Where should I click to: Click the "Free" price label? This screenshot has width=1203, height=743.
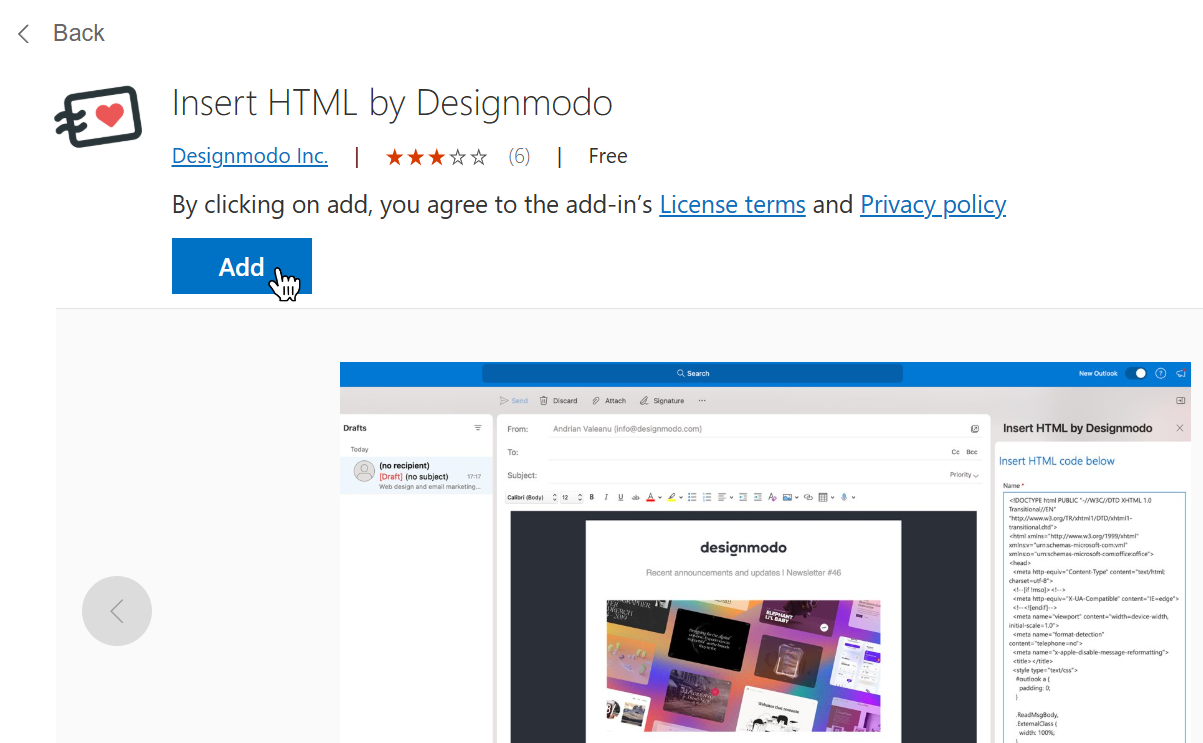608,156
